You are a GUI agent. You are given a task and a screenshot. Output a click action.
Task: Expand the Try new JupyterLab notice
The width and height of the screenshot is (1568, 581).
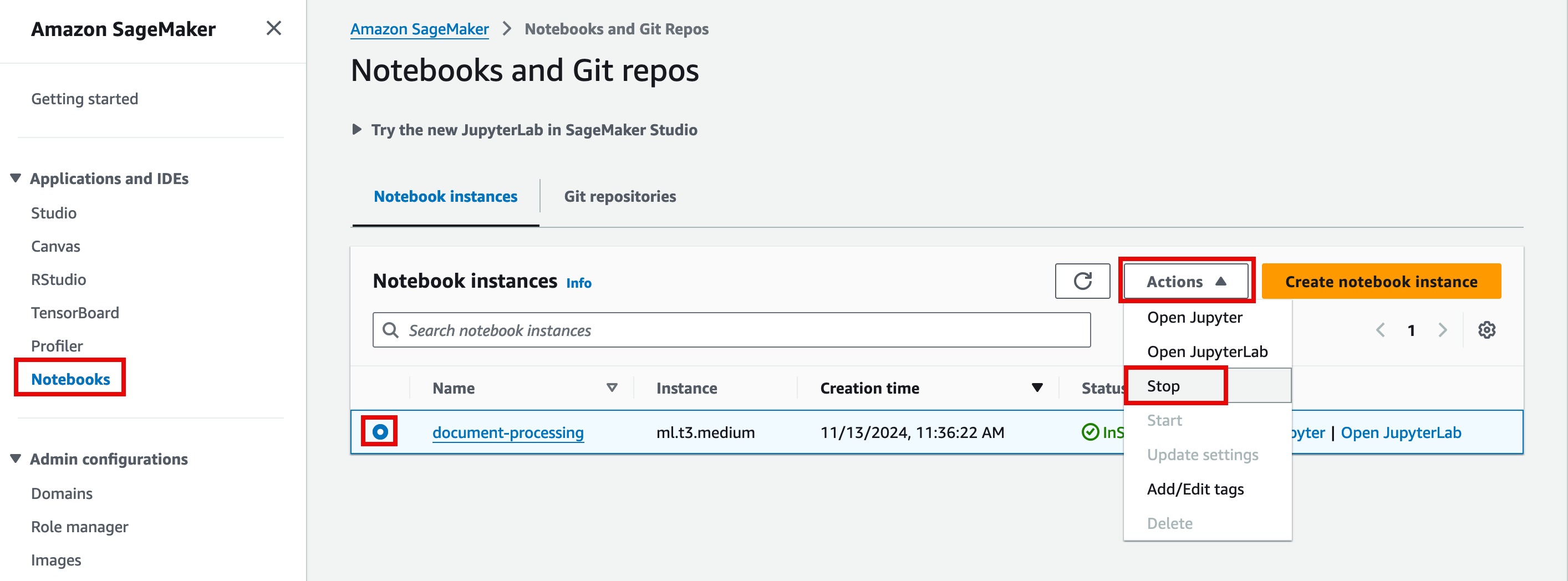357,130
